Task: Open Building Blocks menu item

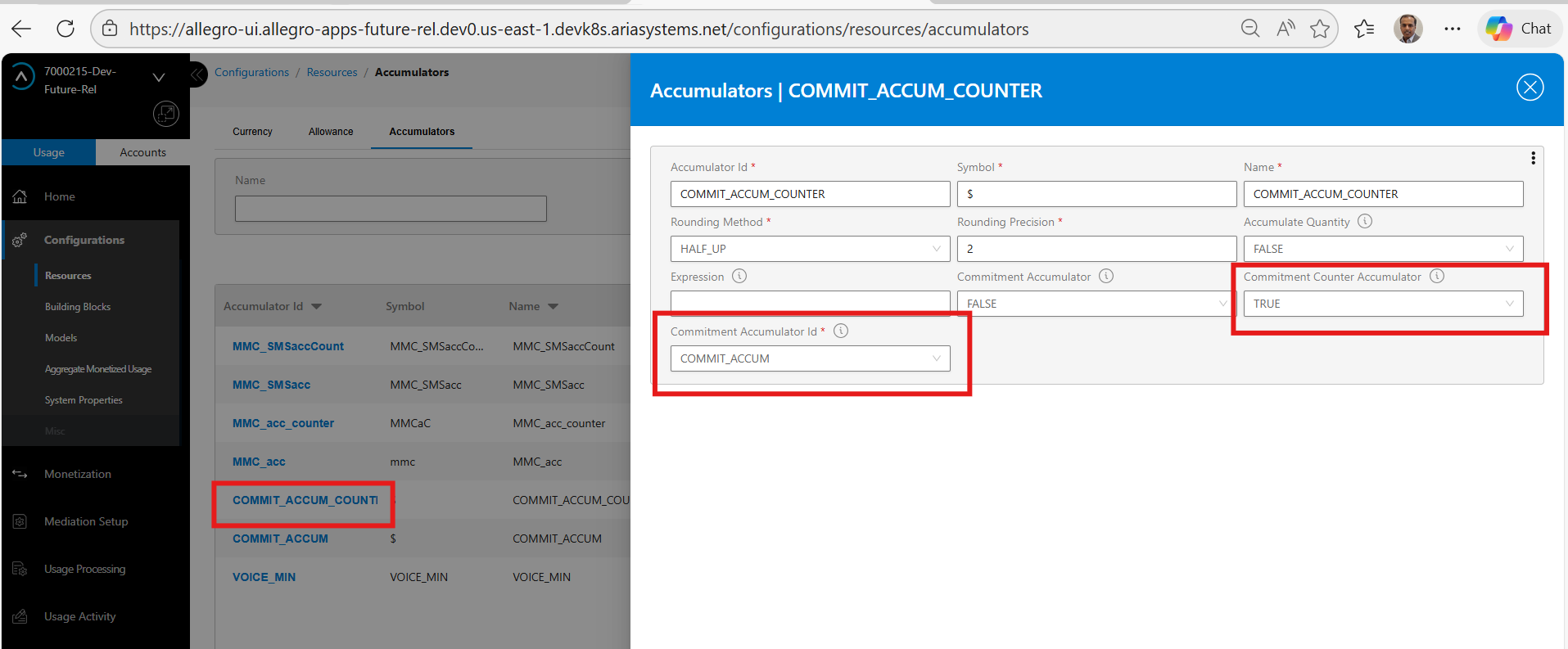Action: pos(78,307)
